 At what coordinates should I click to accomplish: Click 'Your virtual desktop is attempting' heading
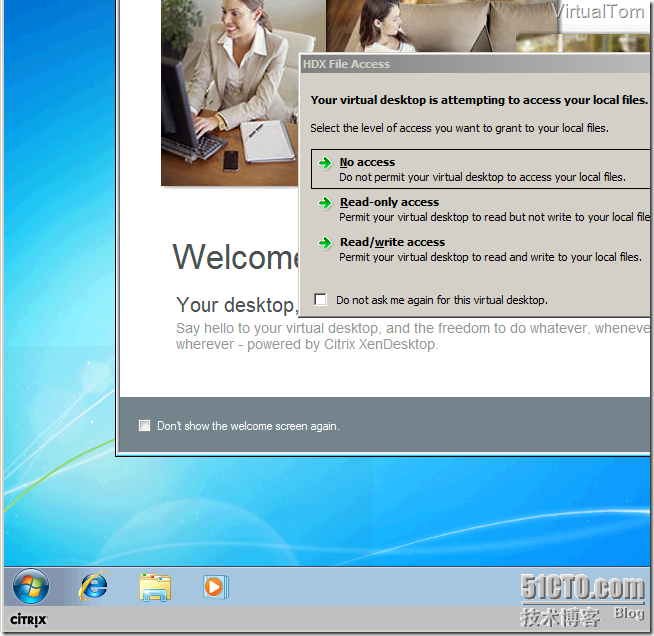click(x=479, y=100)
